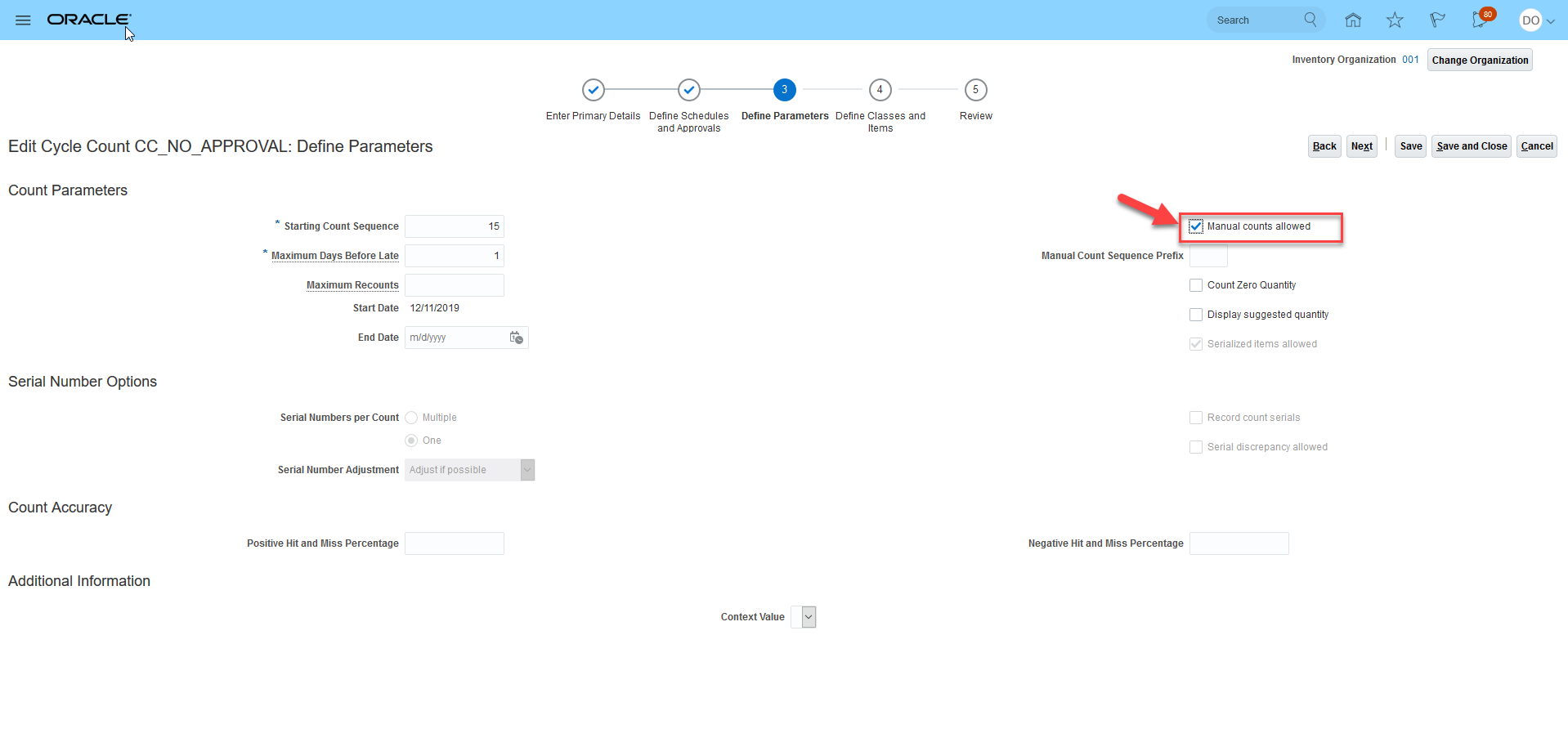Image resolution: width=1568 pixels, height=738 pixels.
Task: Open the End Date calendar picker
Action: point(517,338)
